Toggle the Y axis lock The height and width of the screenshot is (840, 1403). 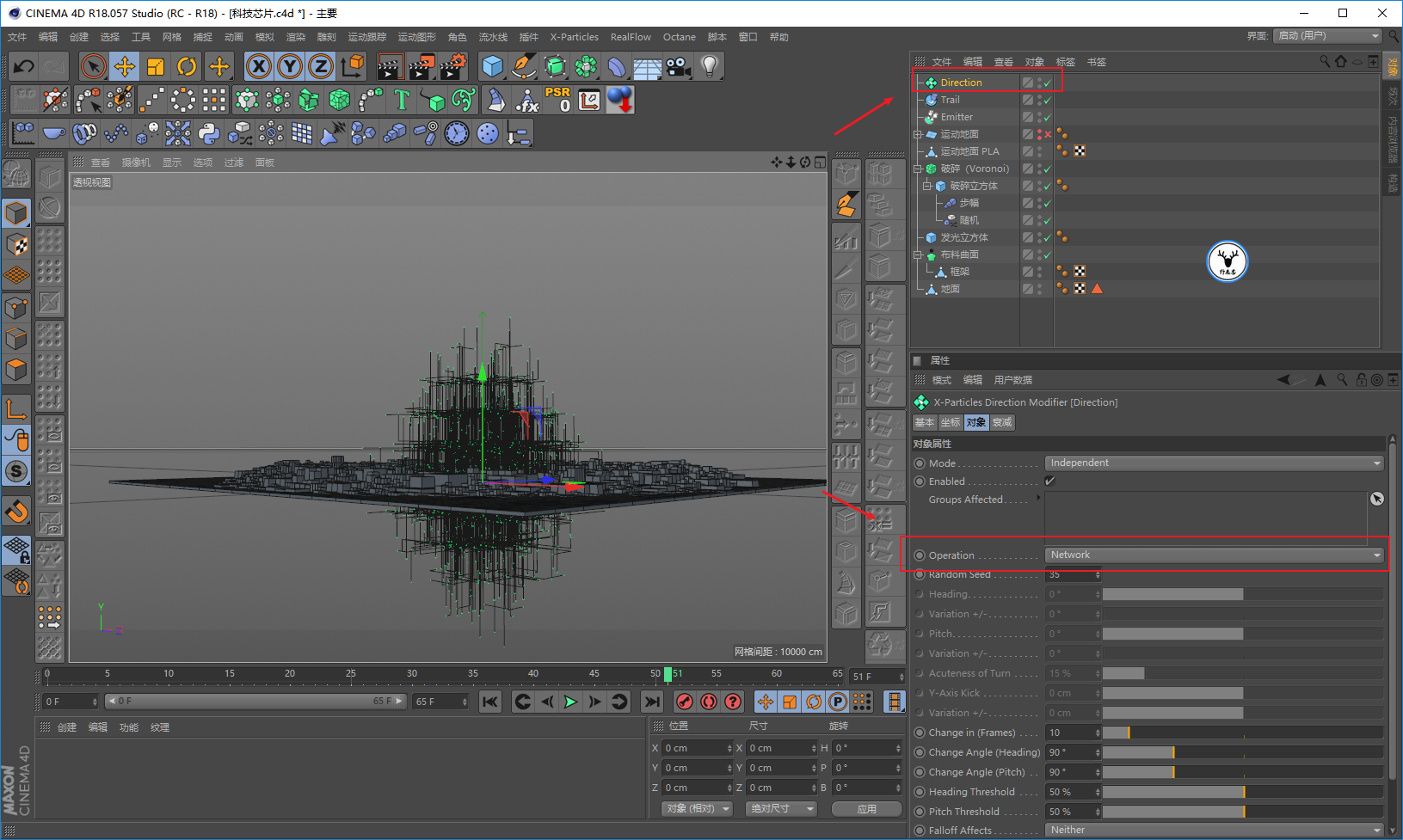point(290,66)
